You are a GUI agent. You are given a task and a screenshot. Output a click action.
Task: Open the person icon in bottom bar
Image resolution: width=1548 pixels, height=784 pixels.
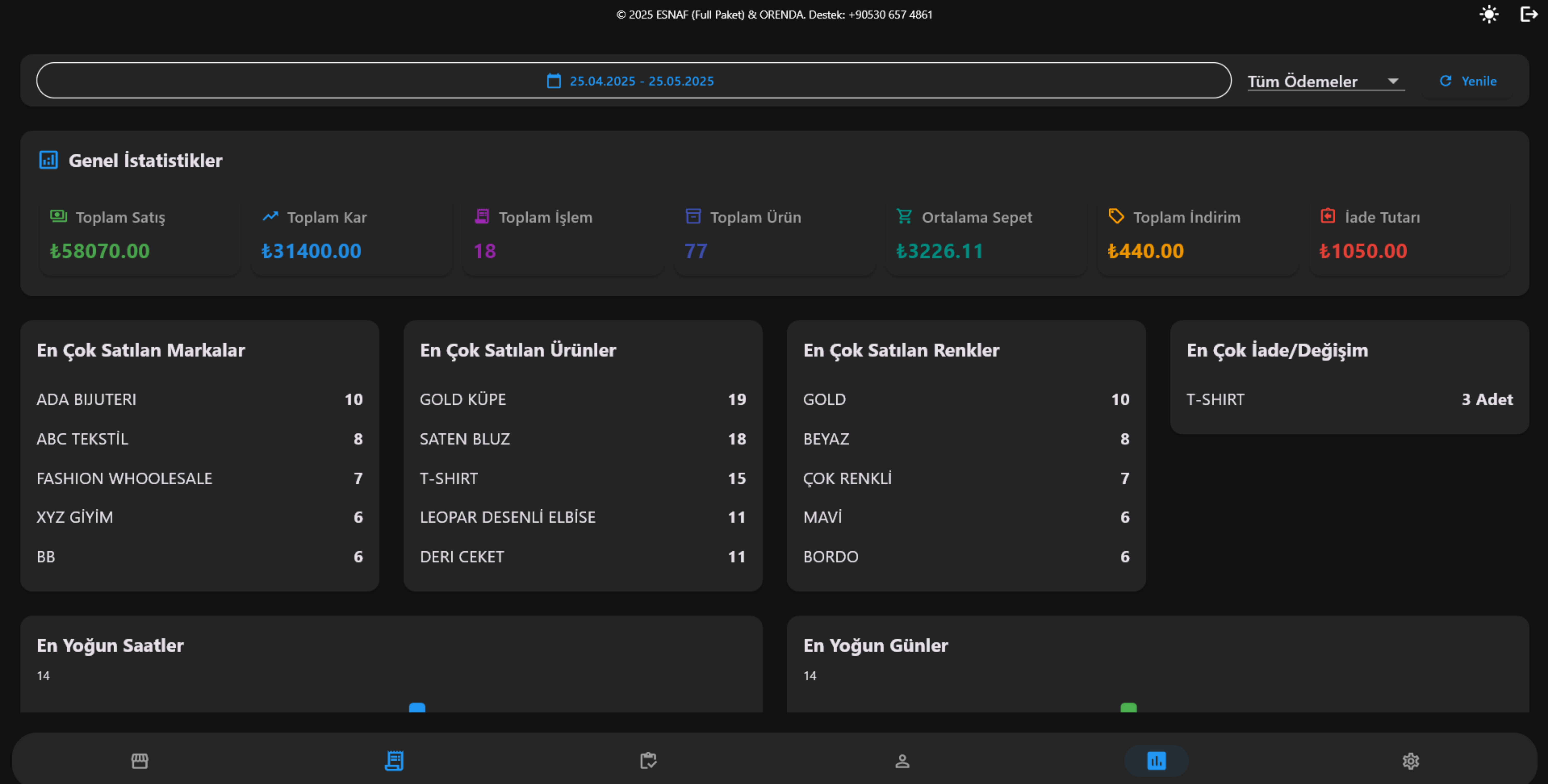(x=902, y=761)
